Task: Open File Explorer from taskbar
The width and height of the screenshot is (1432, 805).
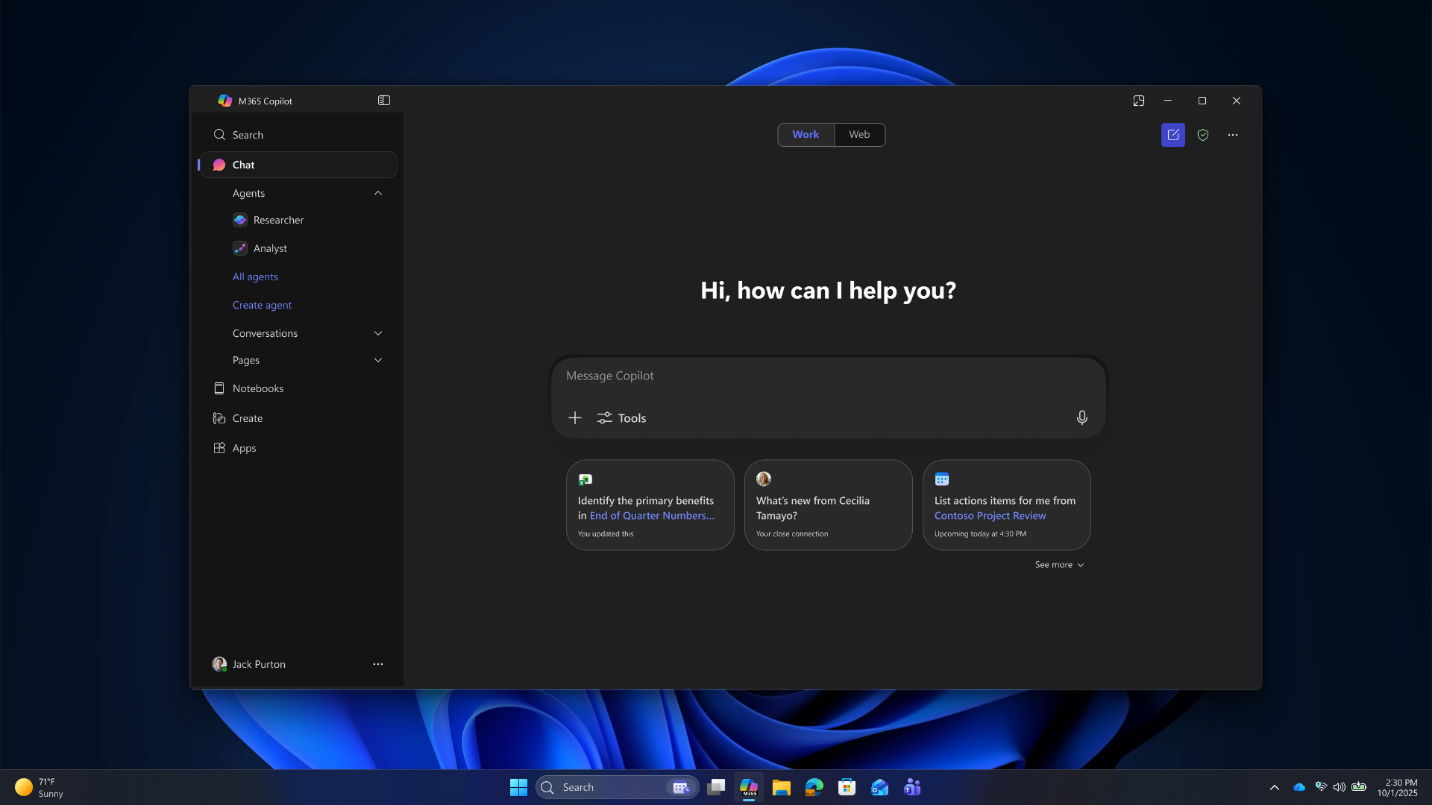Action: coord(781,787)
